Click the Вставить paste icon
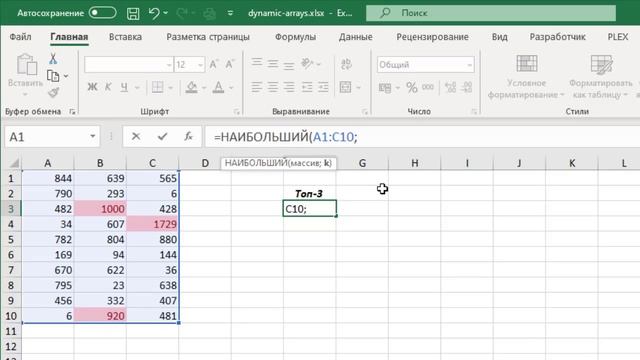Viewport: 640px width, 360px height. pyautogui.click(x=27, y=65)
